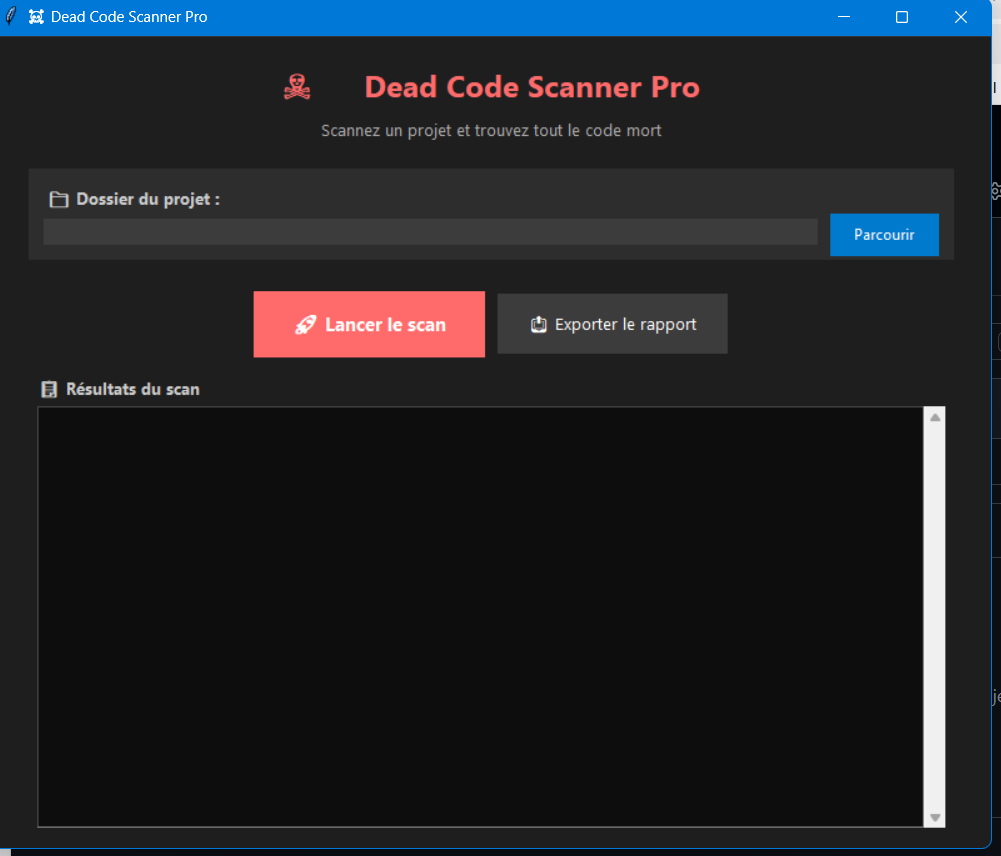Maximize the Dead Code Scanner window
Screen dimensions: 1001x856
coord(901,17)
